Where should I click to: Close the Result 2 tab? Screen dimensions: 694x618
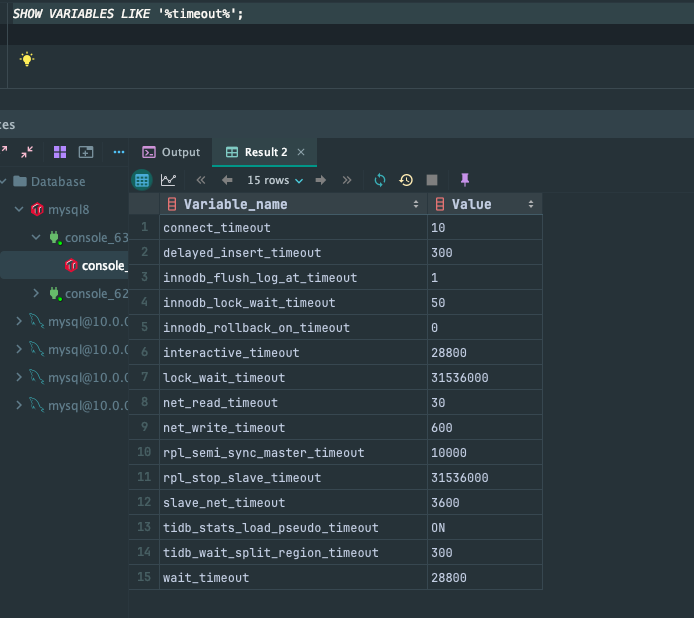point(301,152)
